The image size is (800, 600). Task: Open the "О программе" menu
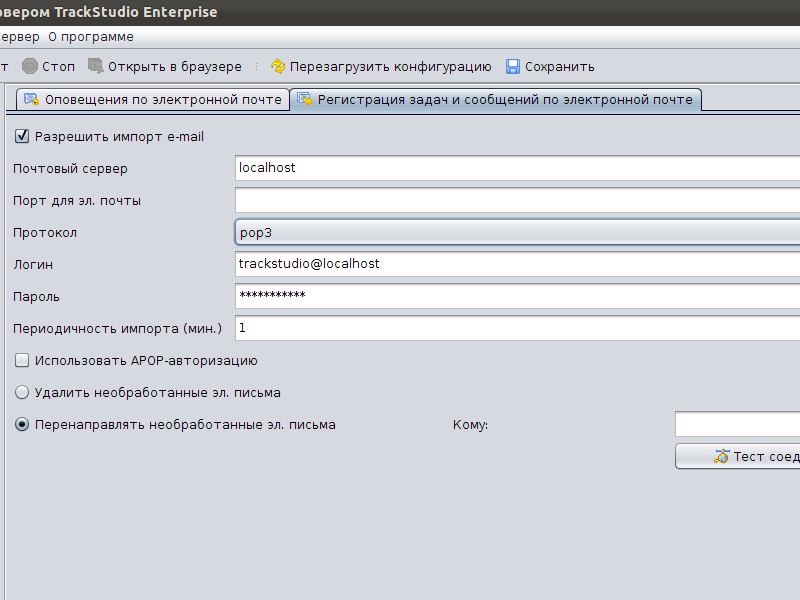pyautogui.click(x=91, y=37)
